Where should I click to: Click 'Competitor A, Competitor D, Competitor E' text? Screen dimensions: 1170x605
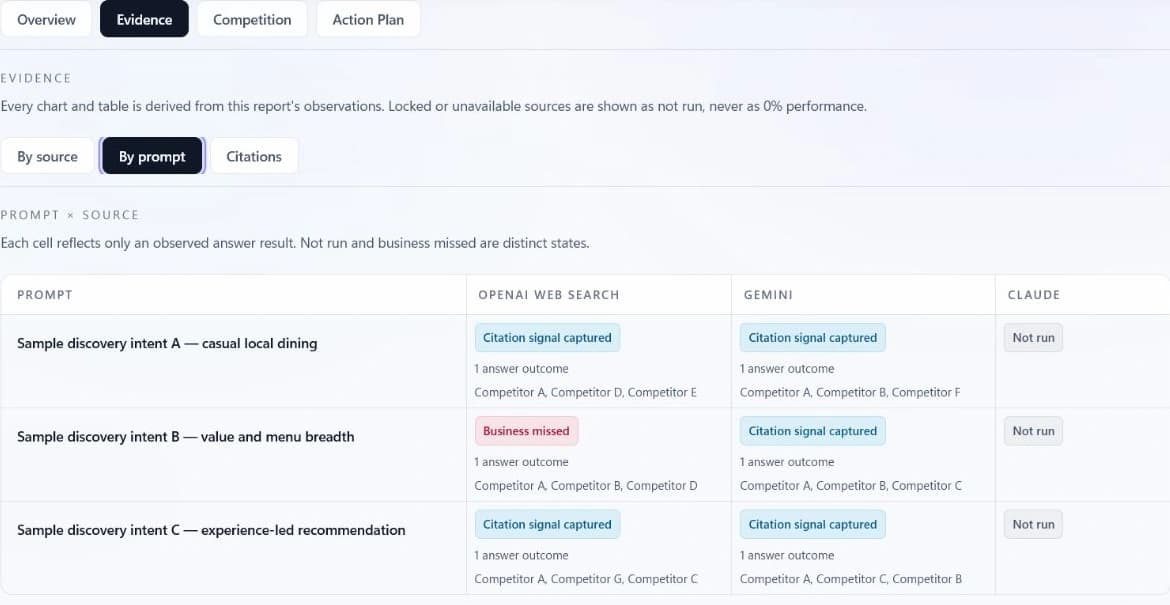pos(586,392)
